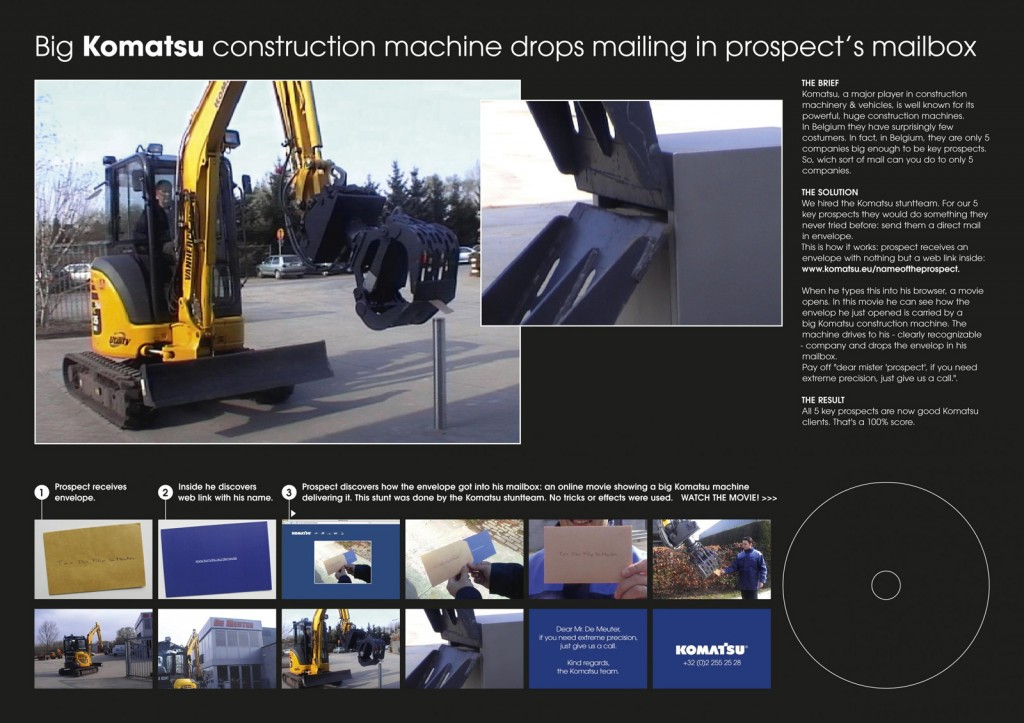Open thumbnail of De Meuter building
This screenshot has height=723, width=1024.
coord(217,649)
